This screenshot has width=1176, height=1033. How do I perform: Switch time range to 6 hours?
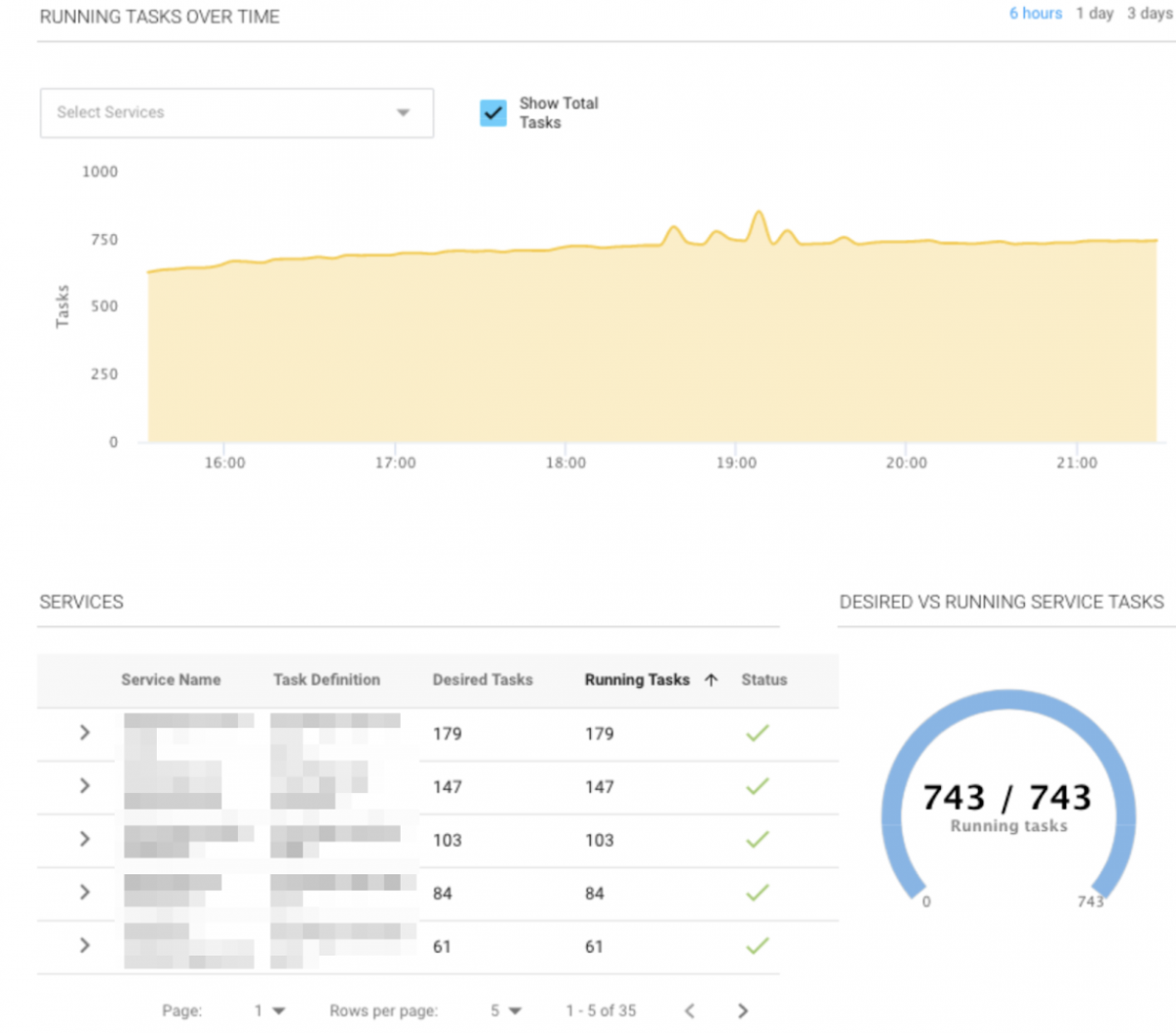coord(1035,14)
